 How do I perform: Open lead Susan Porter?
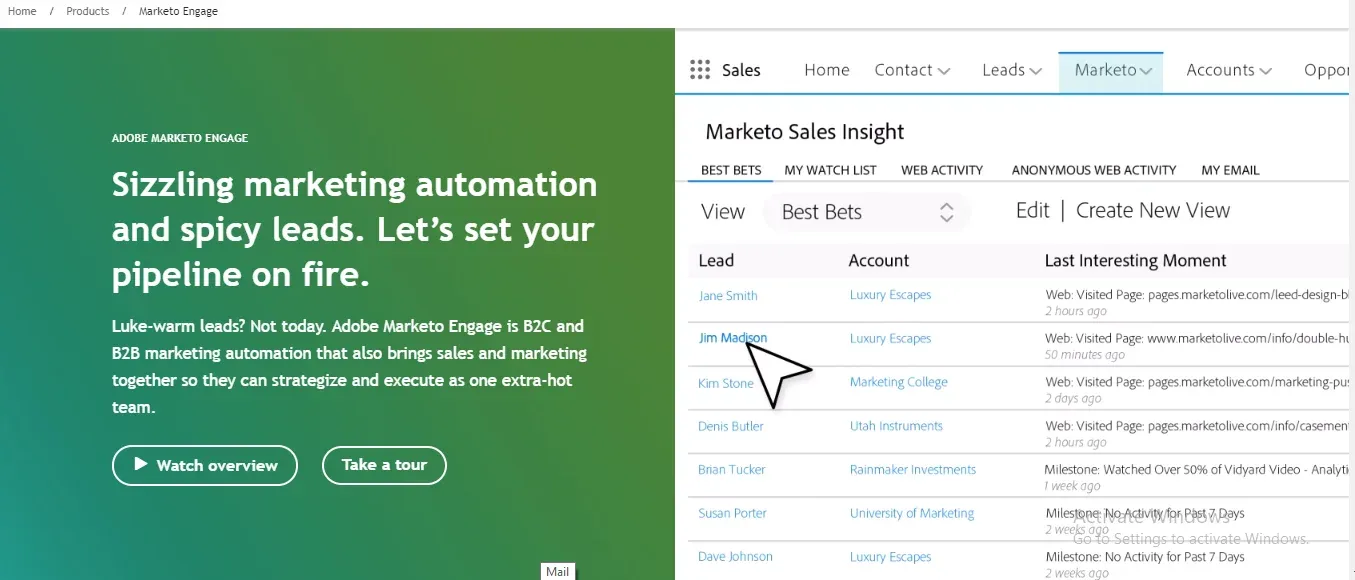(x=733, y=513)
